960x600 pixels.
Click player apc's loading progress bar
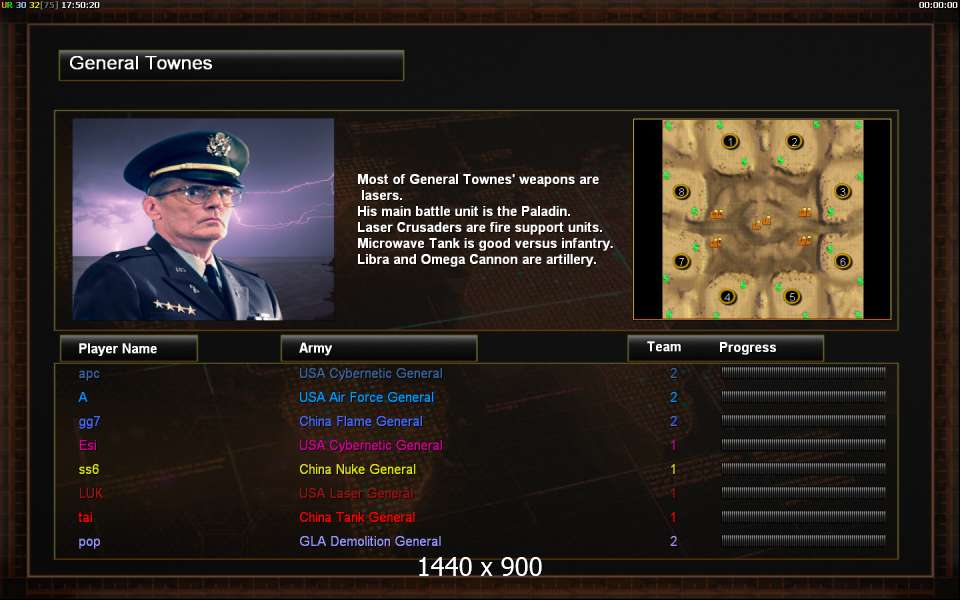[803, 372]
